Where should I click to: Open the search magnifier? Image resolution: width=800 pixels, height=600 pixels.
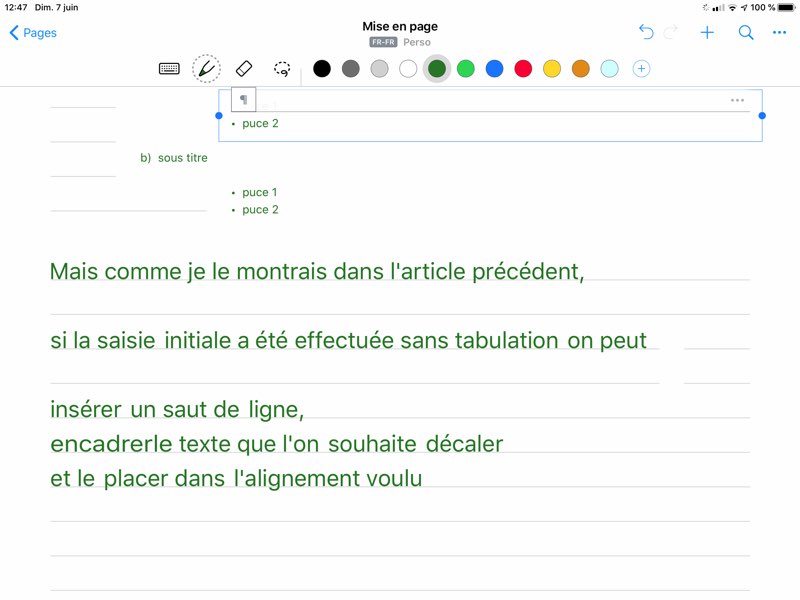pos(746,33)
